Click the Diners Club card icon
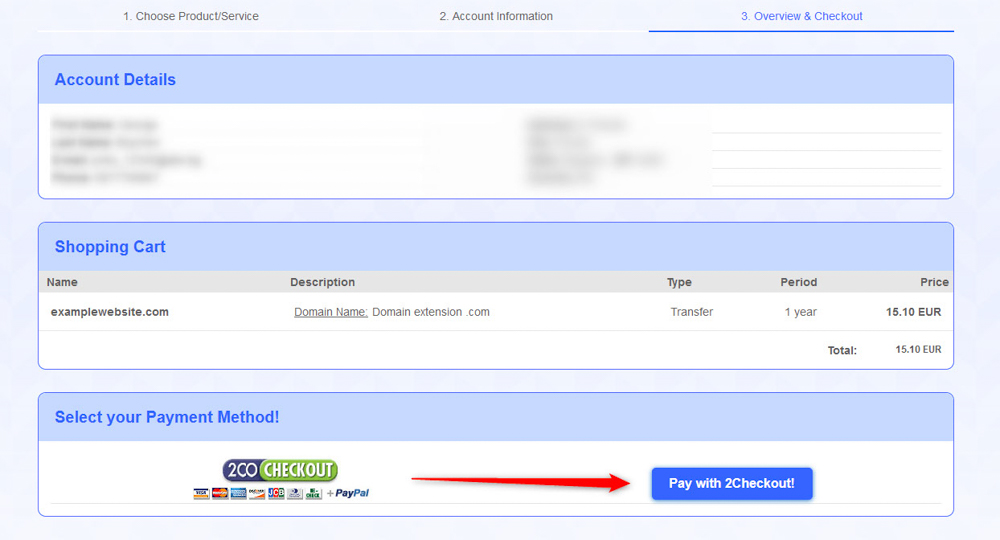This screenshot has width=1000, height=540. pyautogui.click(x=295, y=493)
